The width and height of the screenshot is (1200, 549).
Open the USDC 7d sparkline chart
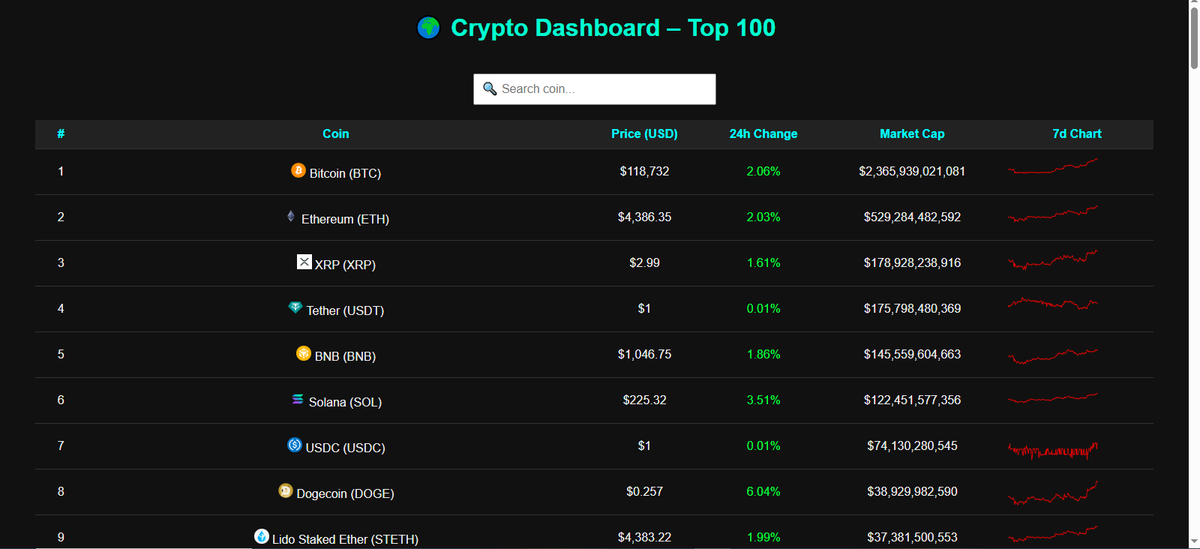point(1053,449)
